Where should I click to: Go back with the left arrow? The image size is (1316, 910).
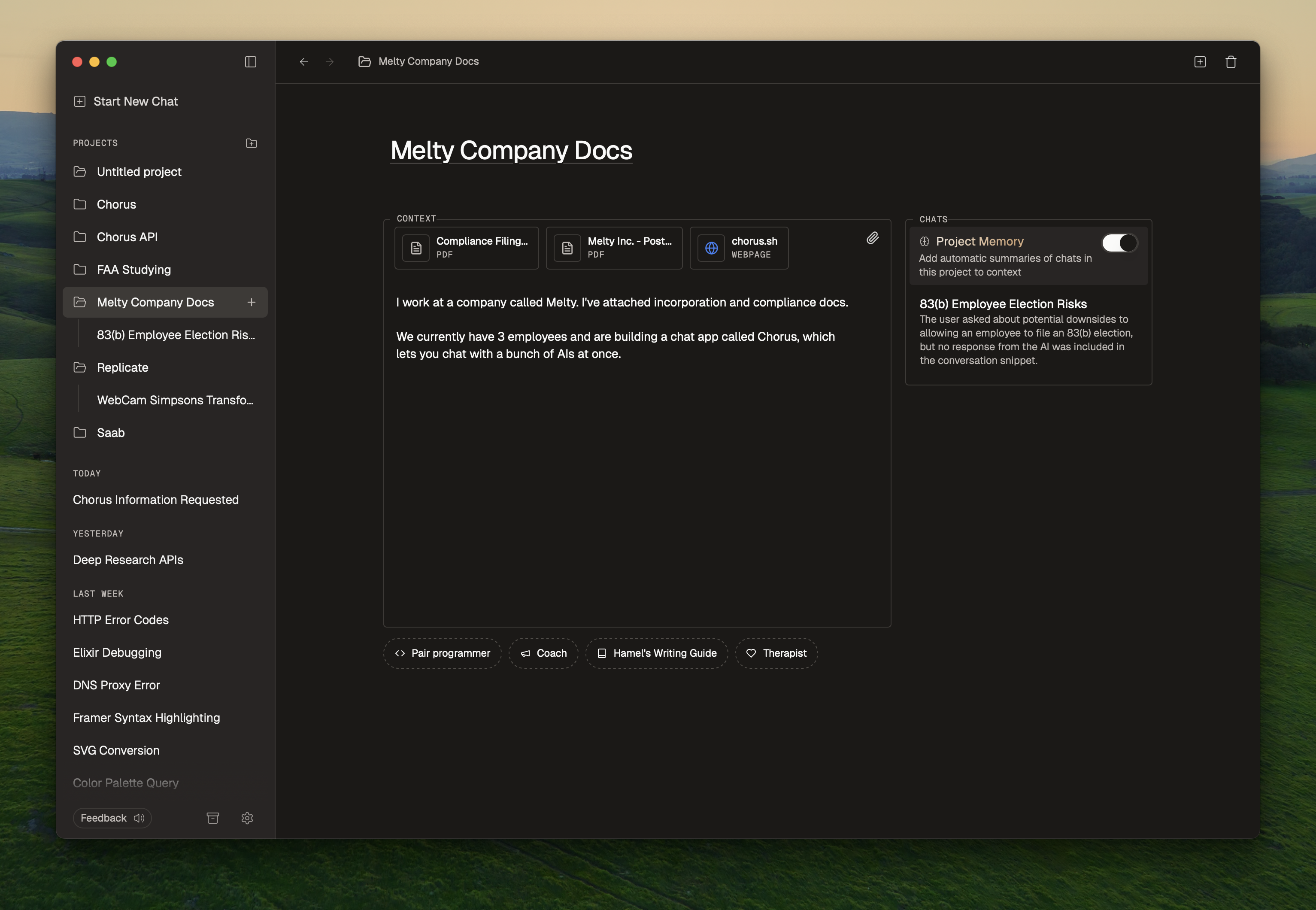point(304,61)
